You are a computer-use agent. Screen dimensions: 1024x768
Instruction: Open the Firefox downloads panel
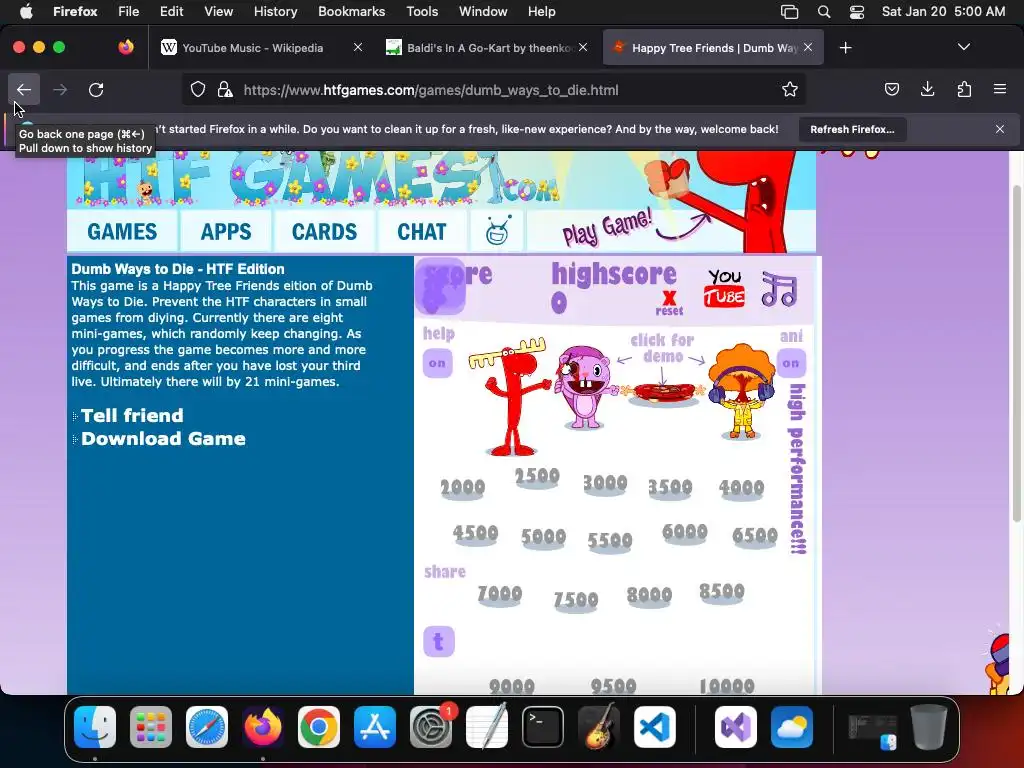click(x=927, y=89)
